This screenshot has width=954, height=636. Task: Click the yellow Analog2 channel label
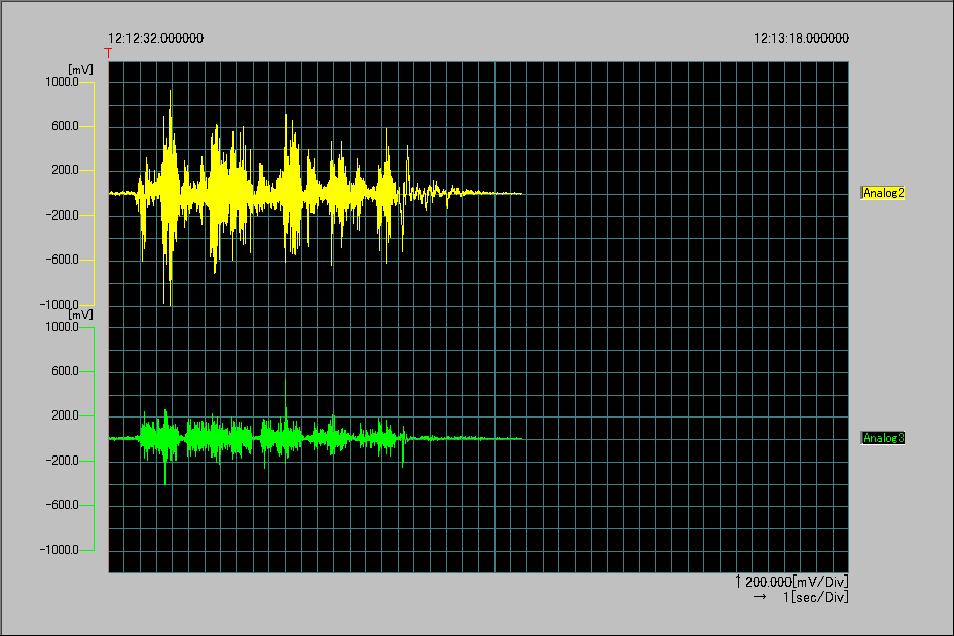883,193
